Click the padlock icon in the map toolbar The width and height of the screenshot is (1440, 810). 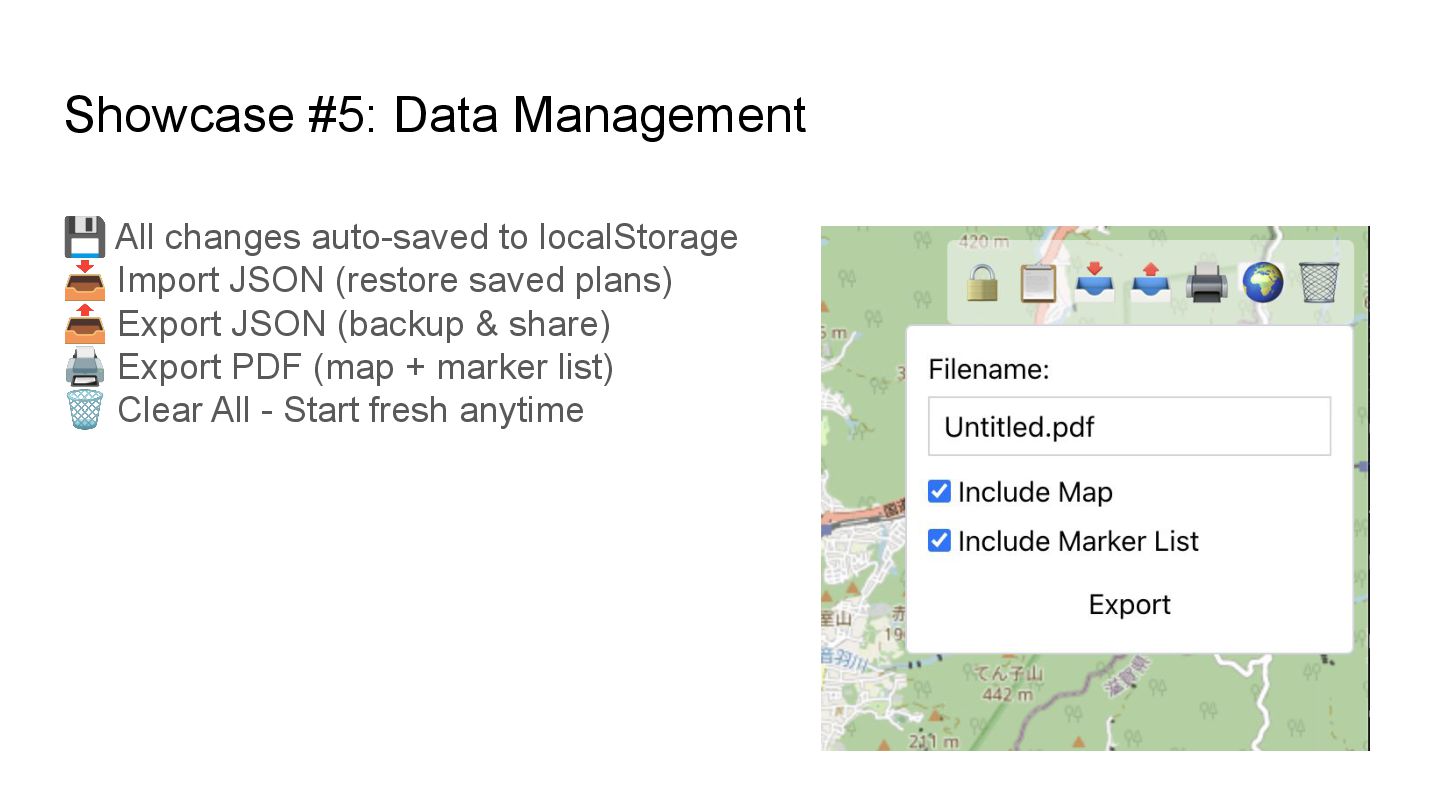tap(983, 283)
